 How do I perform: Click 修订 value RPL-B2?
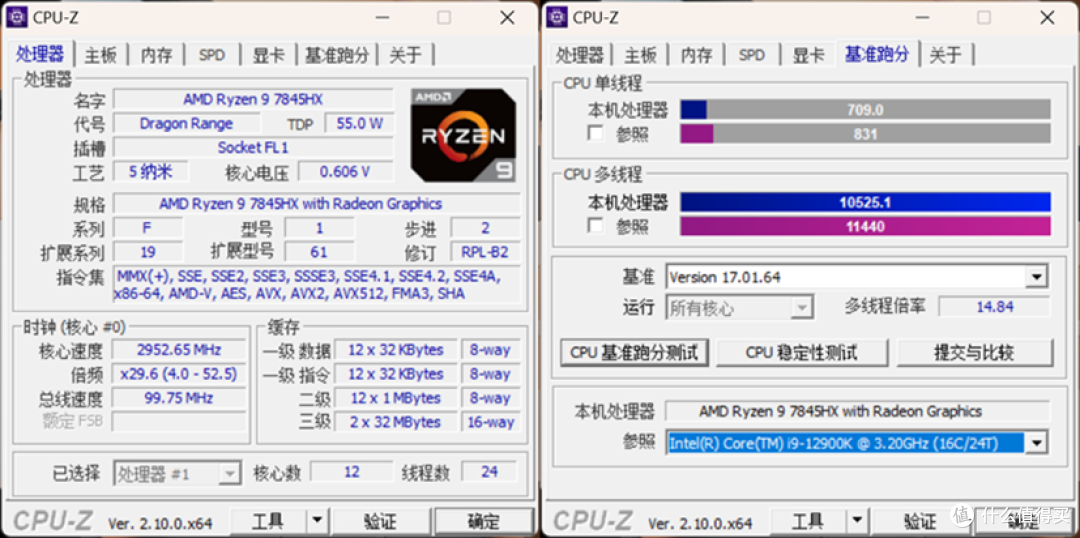(x=485, y=252)
